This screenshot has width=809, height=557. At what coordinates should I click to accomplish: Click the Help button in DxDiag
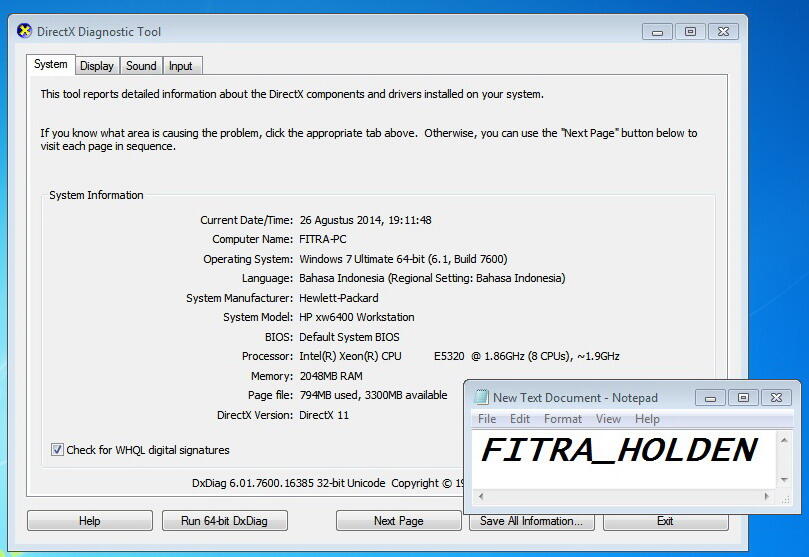[x=90, y=520]
